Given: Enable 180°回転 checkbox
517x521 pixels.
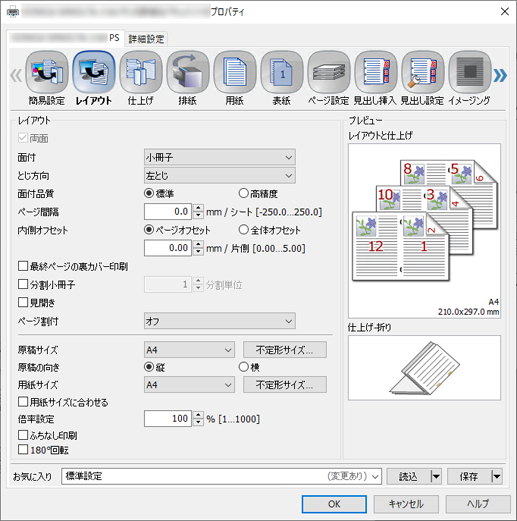Looking at the screenshot, I should point(23,450).
